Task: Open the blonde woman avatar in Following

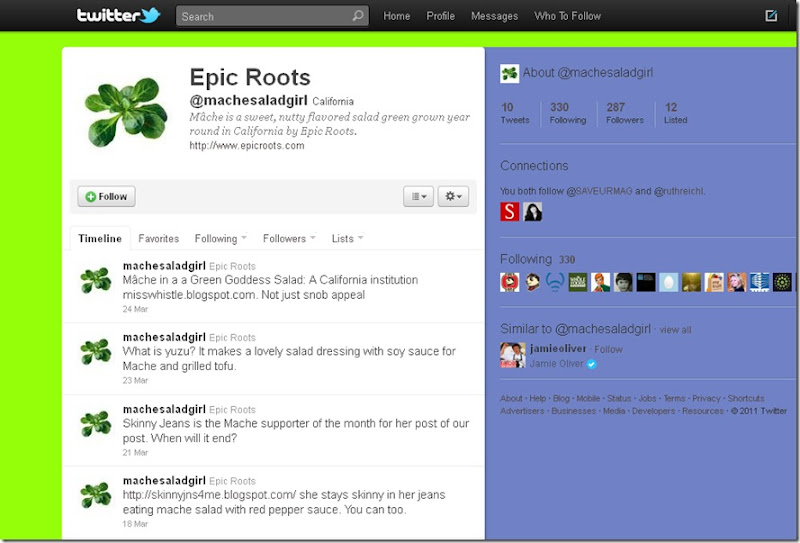Action: 736,282
